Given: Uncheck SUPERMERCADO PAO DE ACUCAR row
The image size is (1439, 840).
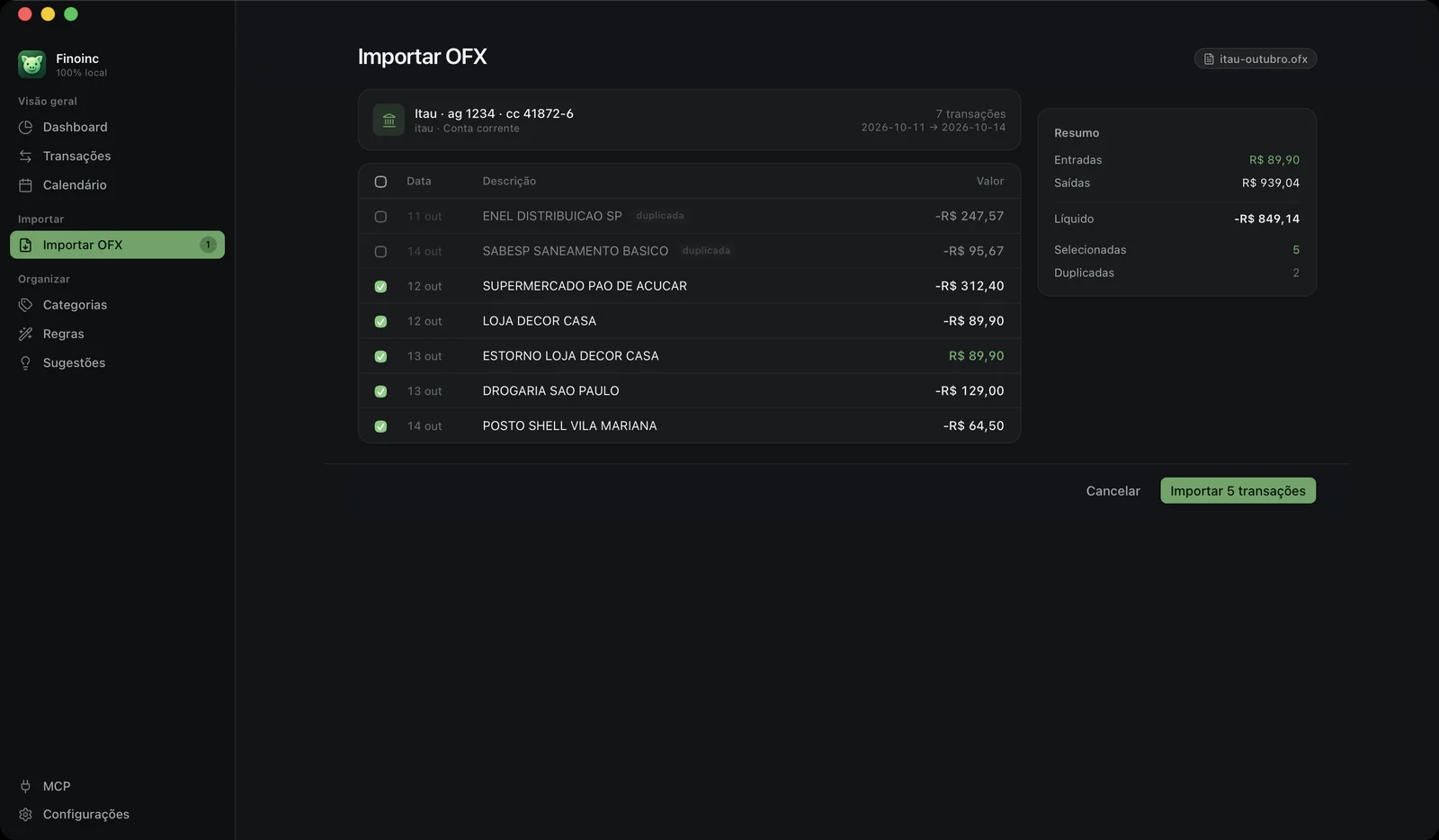Looking at the screenshot, I should 380,287.
